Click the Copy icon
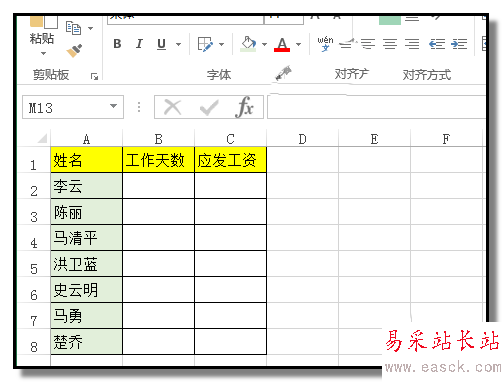 point(73,28)
